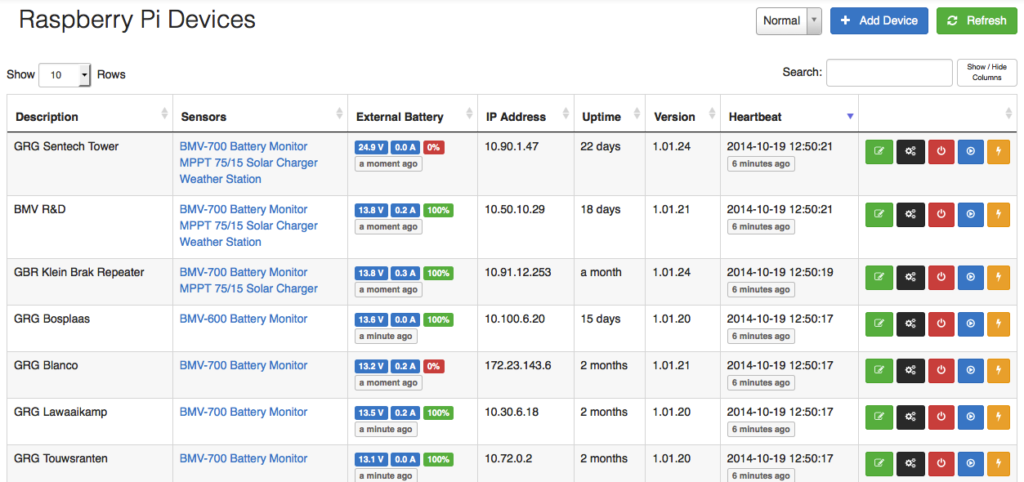Open Weather Station link for BMV R&D
The image size is (1024, 482).
(x=220, y=242)
